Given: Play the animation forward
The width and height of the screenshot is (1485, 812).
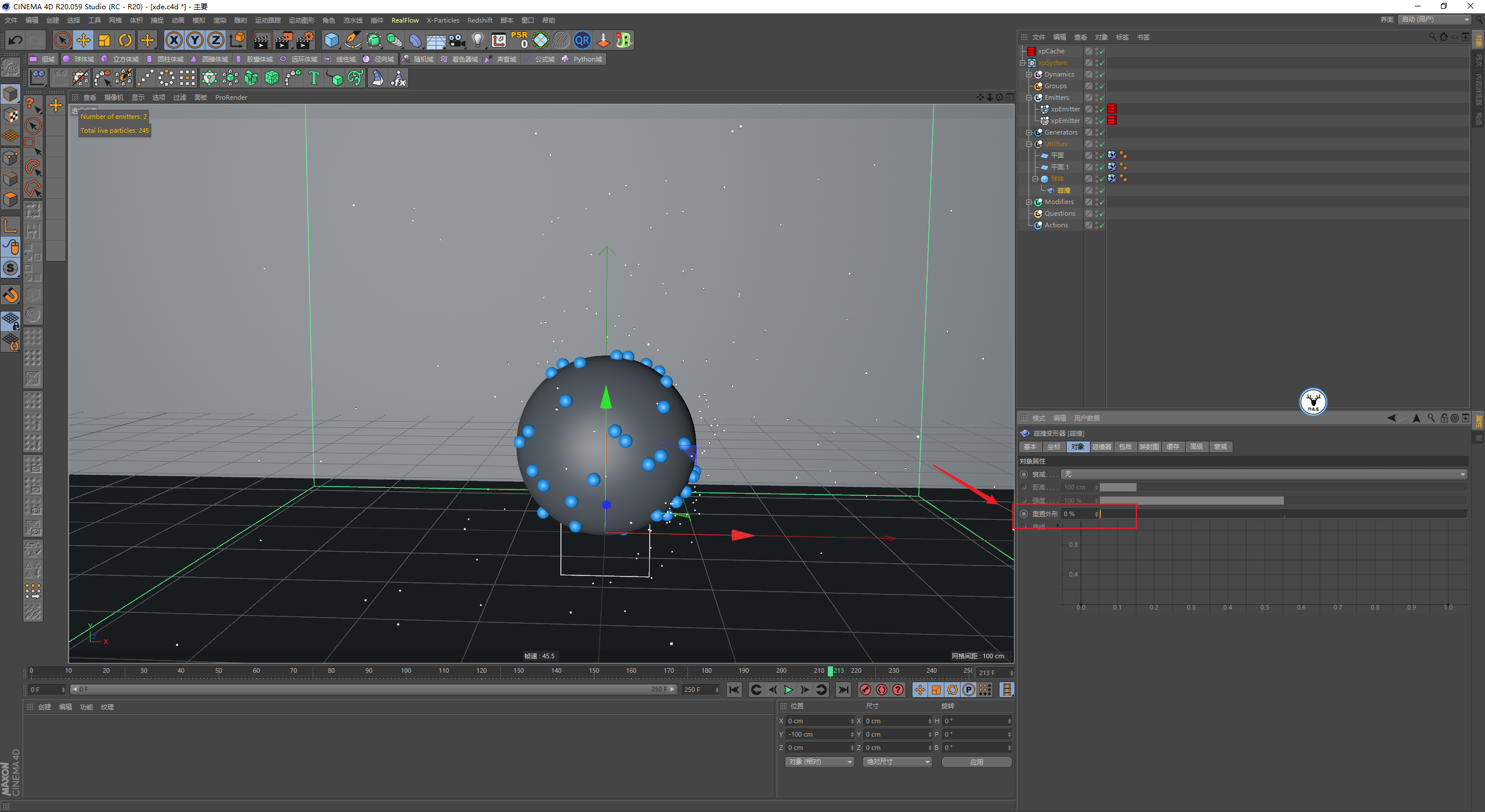Looking at the screenshot, I should click(788, 690).
